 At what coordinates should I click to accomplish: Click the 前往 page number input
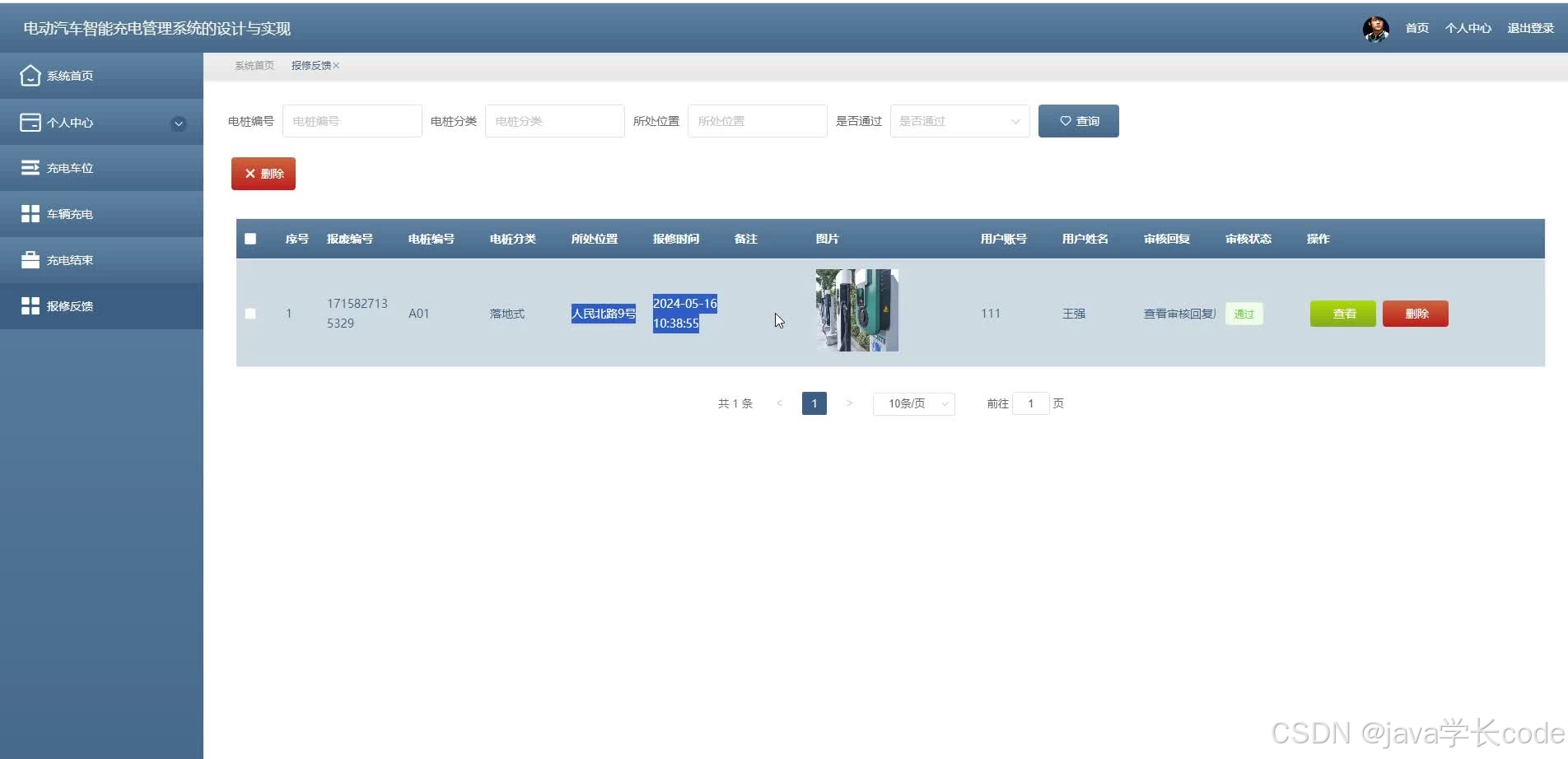pos(1030,403)
